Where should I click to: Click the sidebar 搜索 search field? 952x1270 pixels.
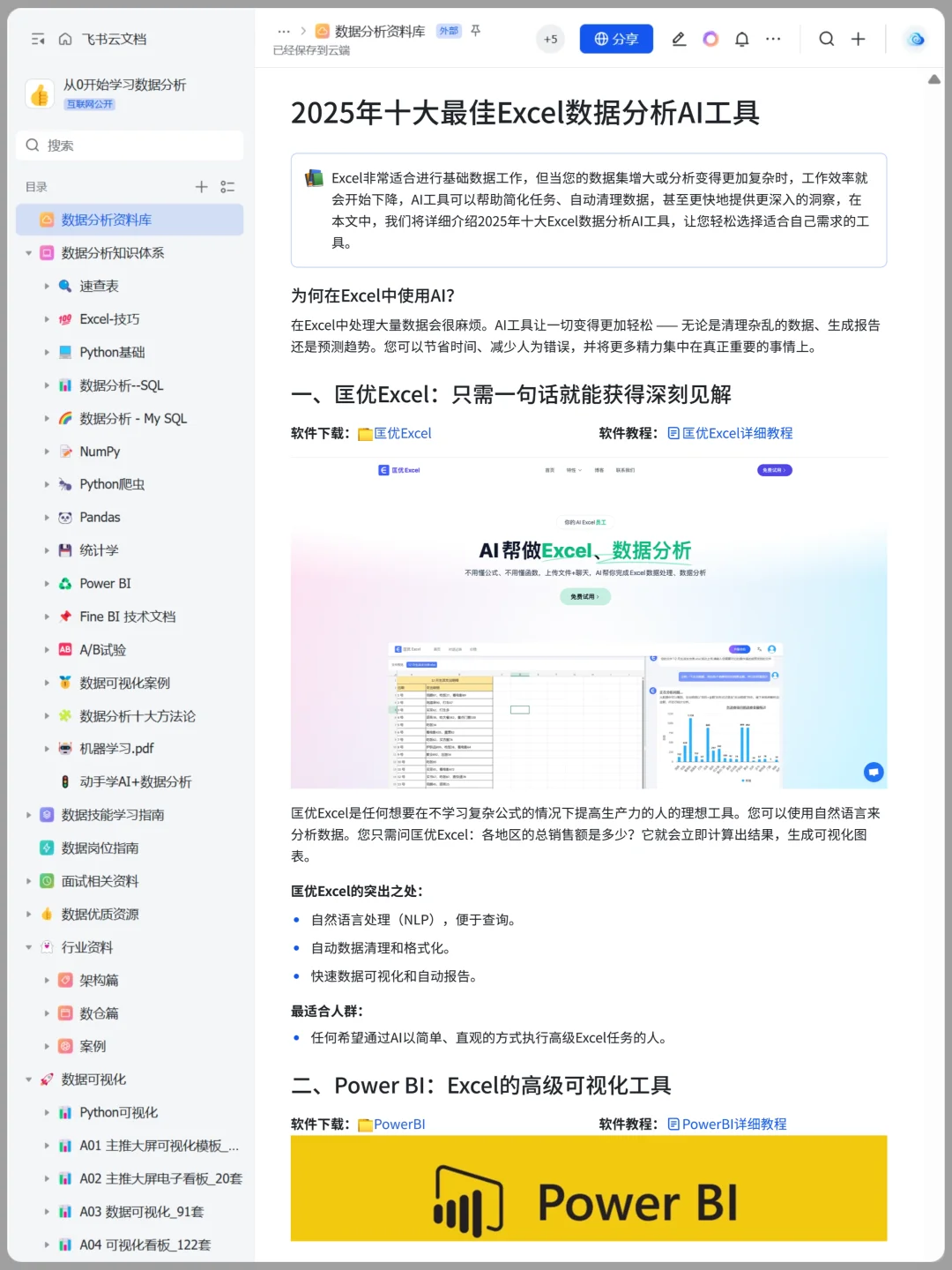(x=130, y=146)
